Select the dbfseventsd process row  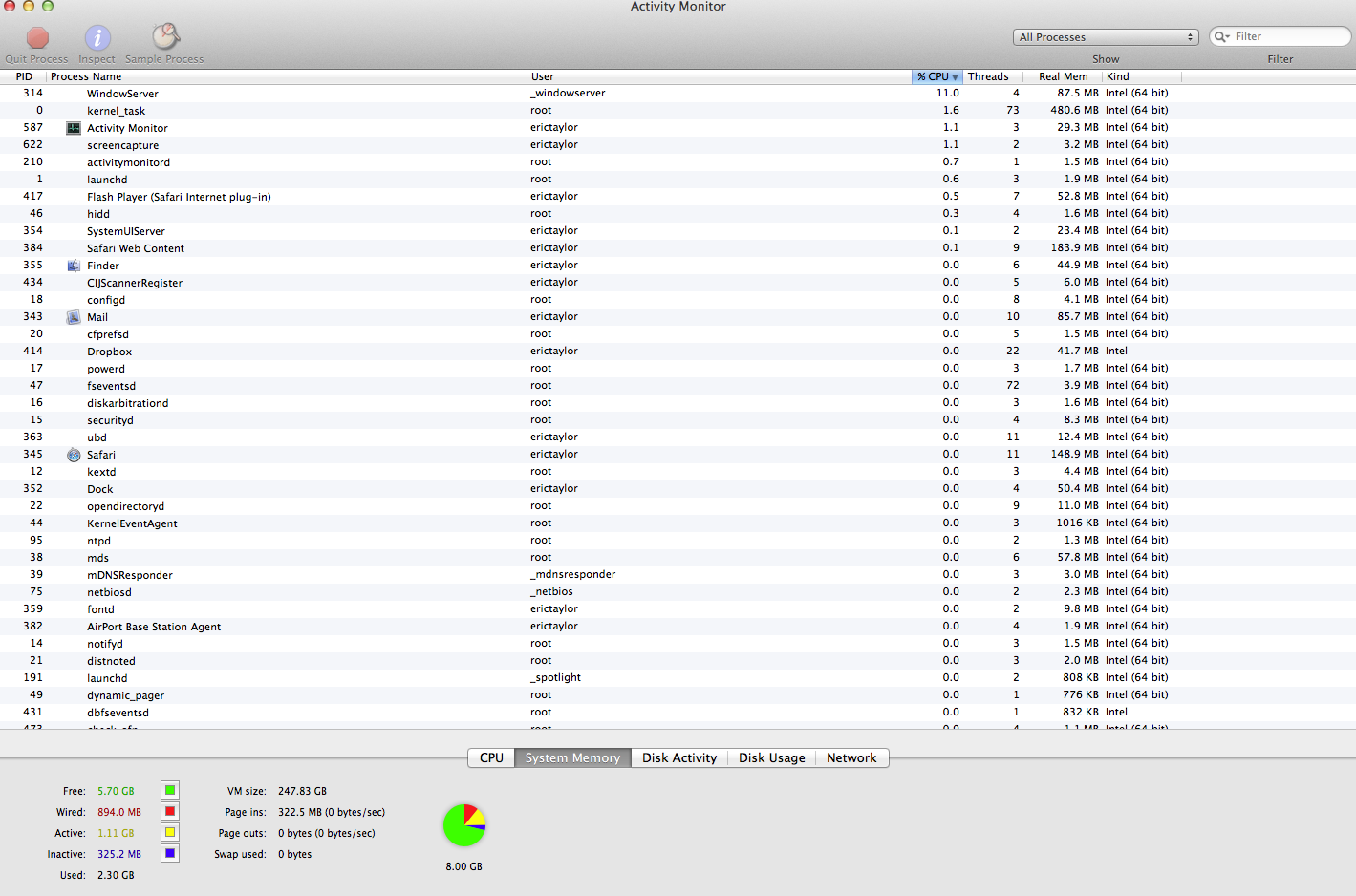pyautogui.click(x=678, y=713)
